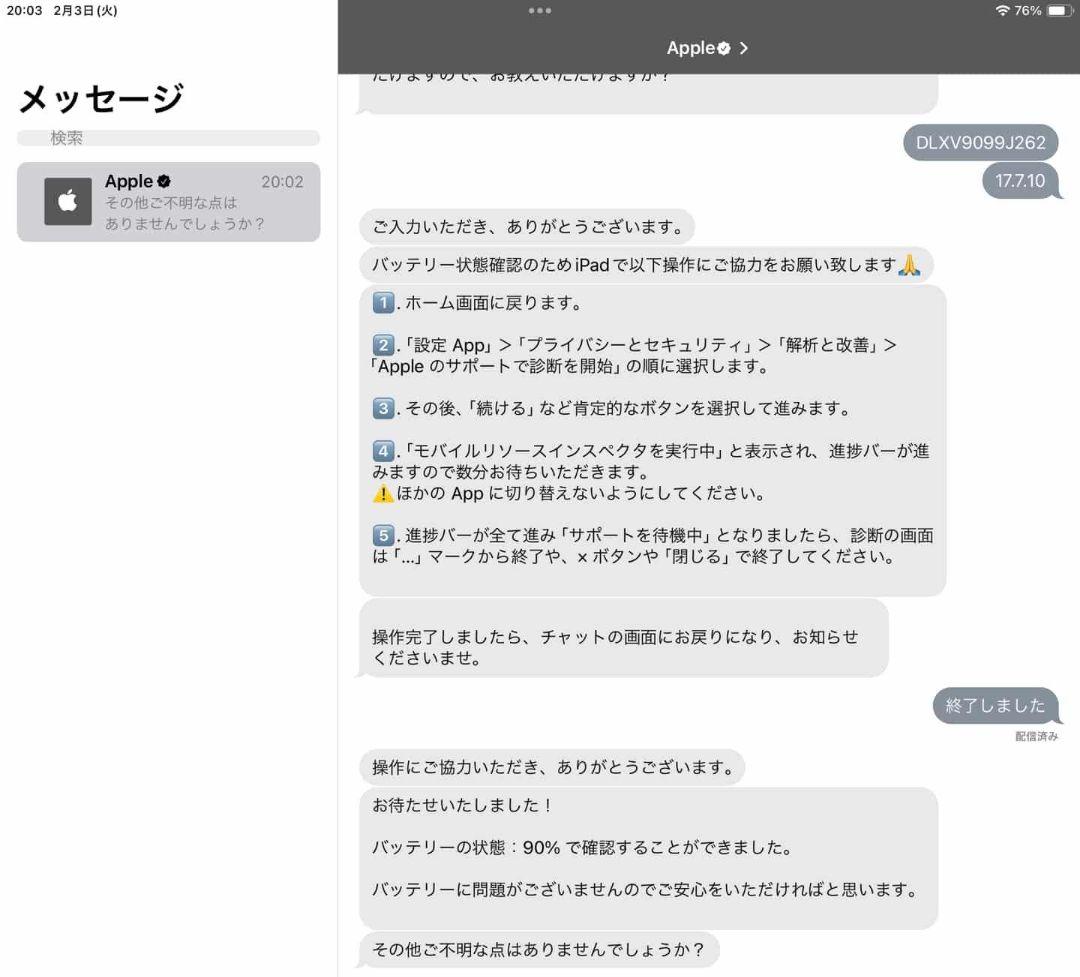Tap the 17.7.10 message bubble
This screenshot has height=977, width=1080.
click(1019, 182)
